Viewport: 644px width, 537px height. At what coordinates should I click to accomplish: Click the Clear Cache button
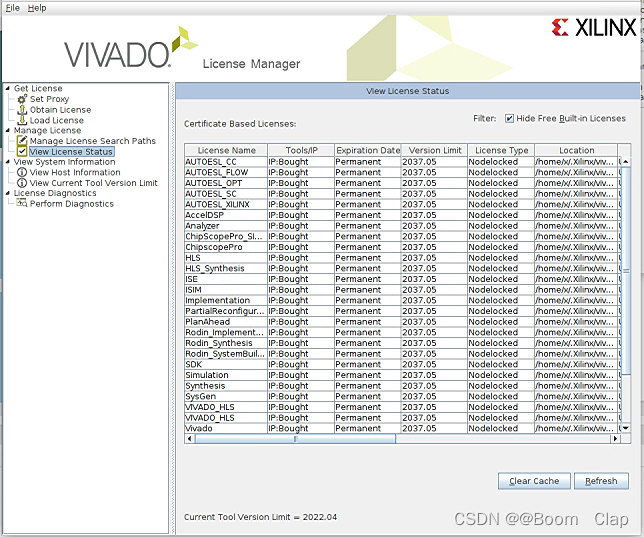click(534, 481)
